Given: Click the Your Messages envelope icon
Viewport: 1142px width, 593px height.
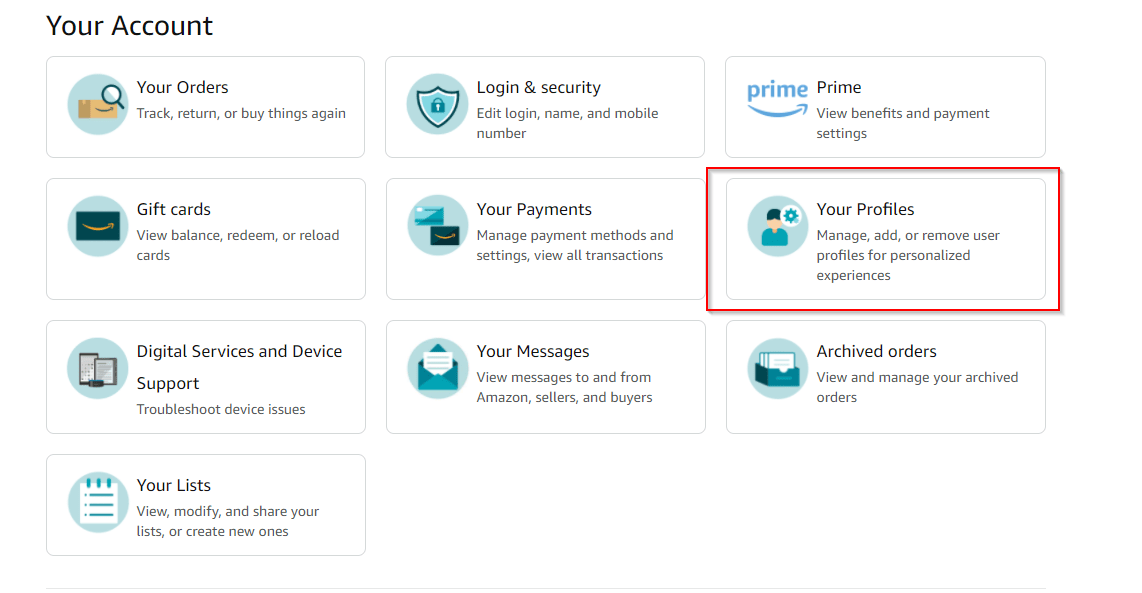Looking at the screenshot, I should tap(437, 368).
